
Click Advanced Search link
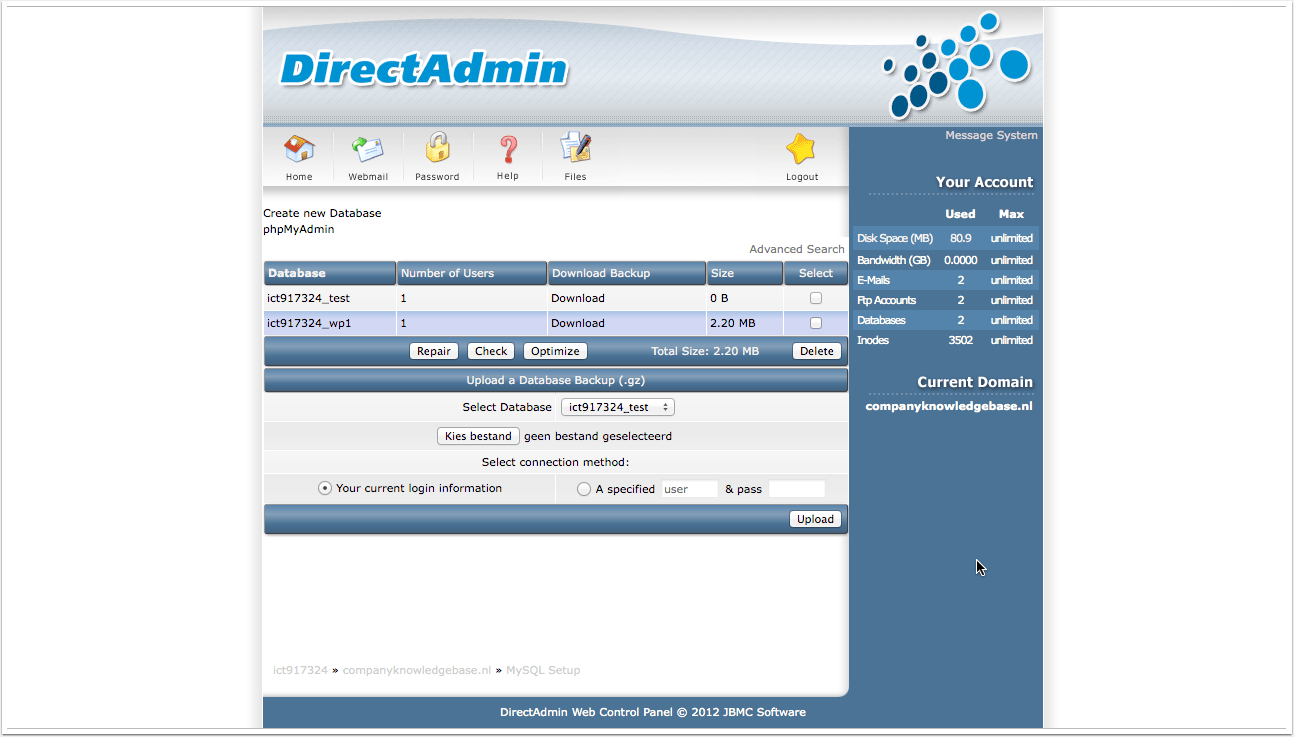click(797, 249)
